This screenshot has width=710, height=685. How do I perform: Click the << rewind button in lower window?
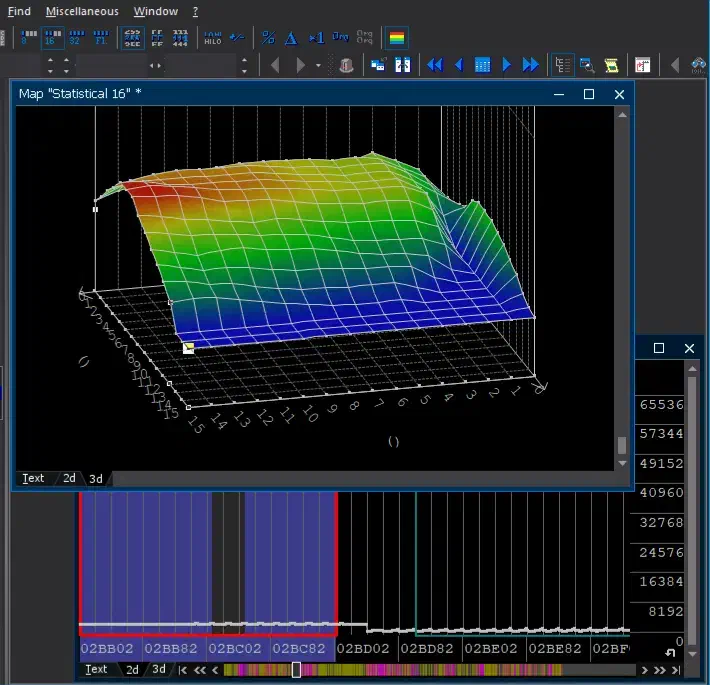click(x=200, y=670)
